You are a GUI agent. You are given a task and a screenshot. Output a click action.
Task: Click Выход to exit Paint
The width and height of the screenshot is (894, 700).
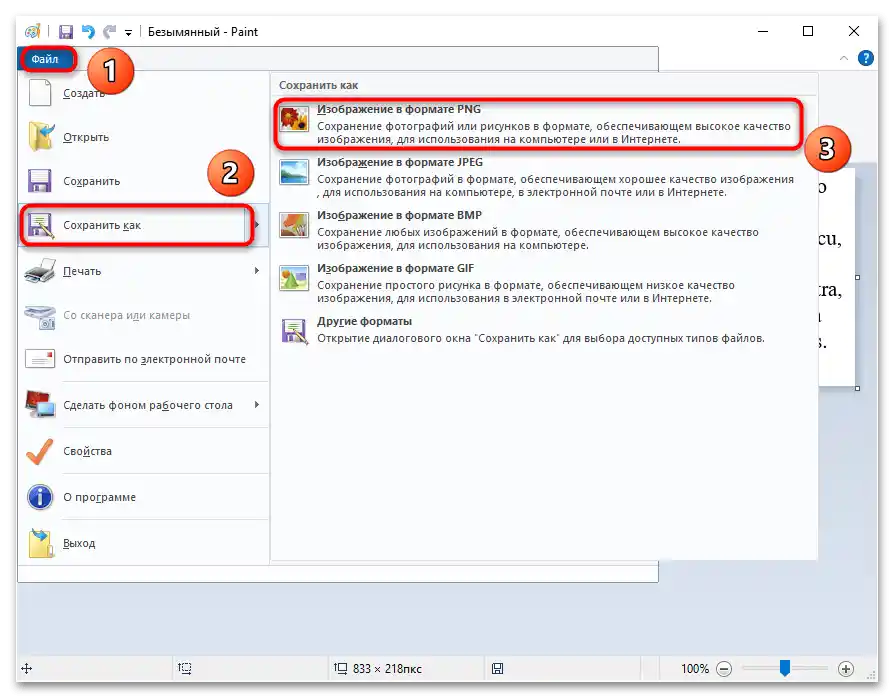coord(143,543)
